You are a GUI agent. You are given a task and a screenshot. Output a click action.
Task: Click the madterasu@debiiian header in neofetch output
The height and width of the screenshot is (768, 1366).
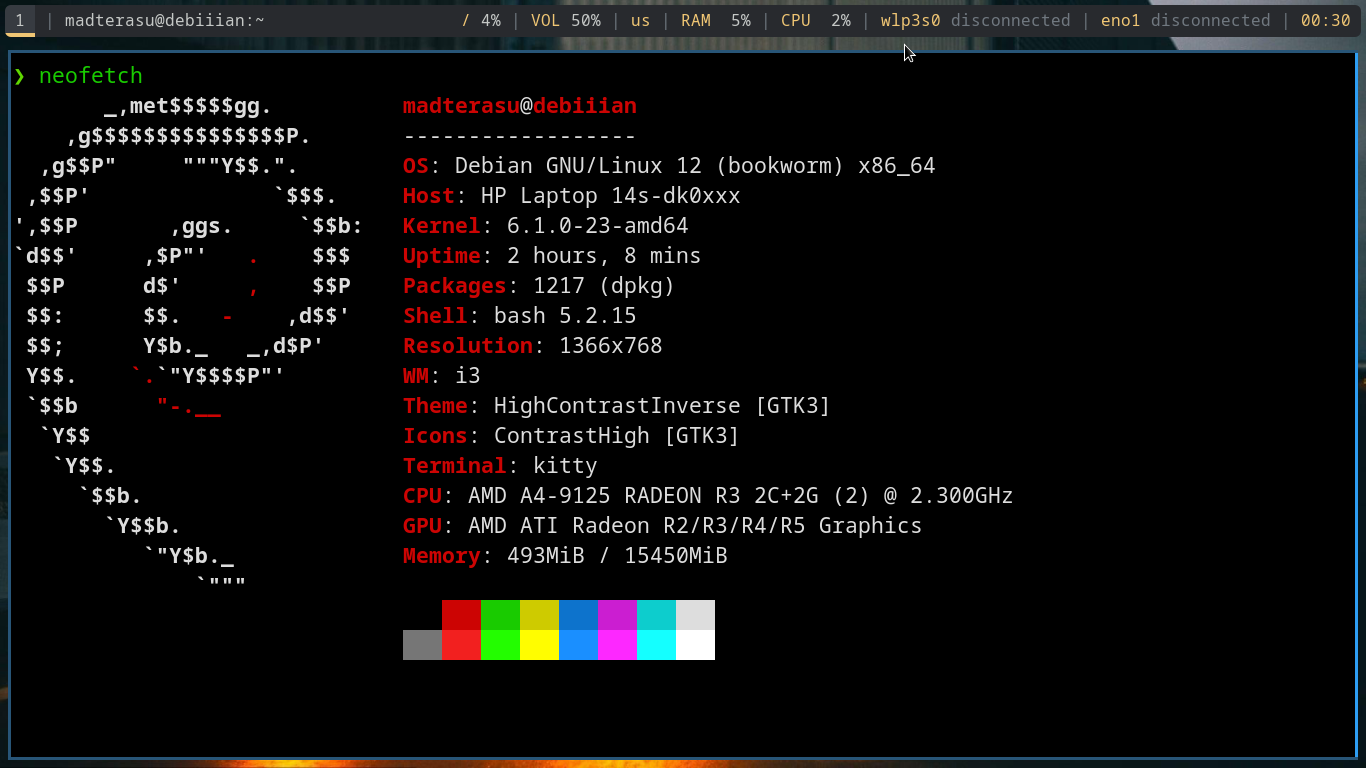click(519, 105)
